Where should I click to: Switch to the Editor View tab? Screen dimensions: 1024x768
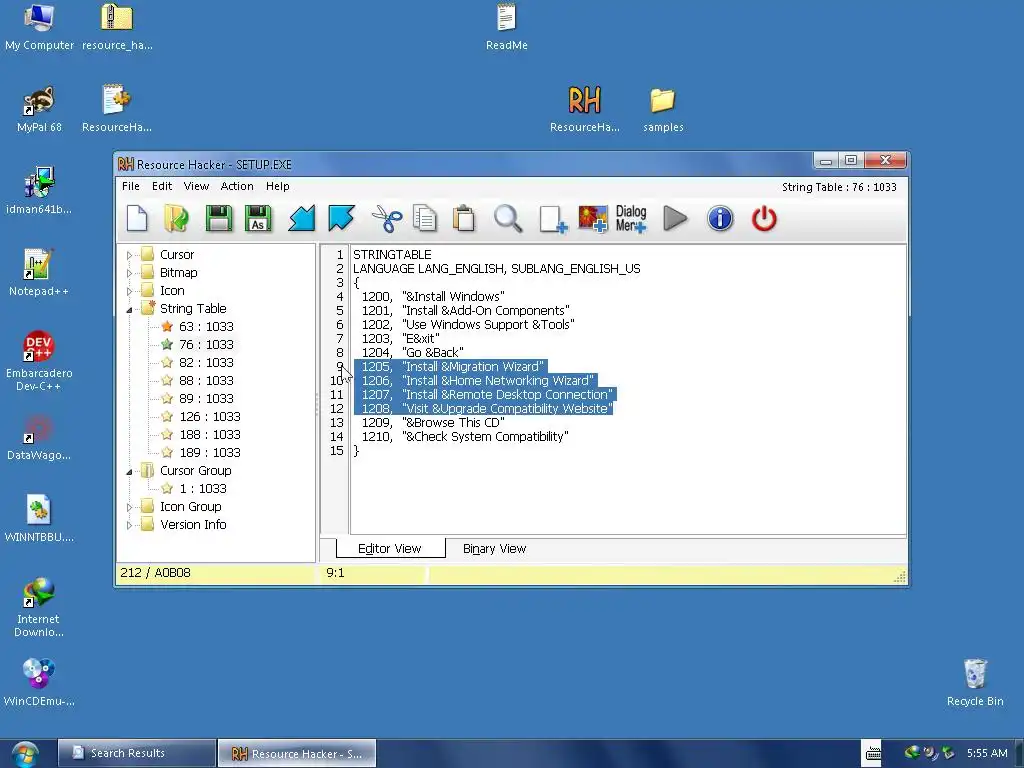coord(390,549)
